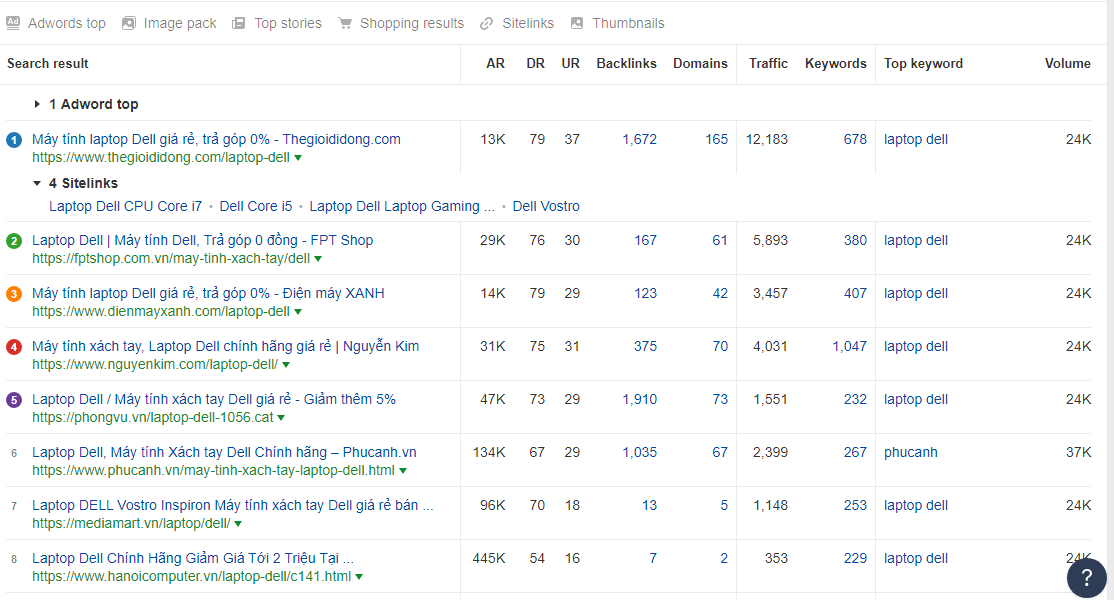Viewport: 1114px width, 600px height.
Task: Click the Adwords top icon
Action: click(x=13, y=23)
